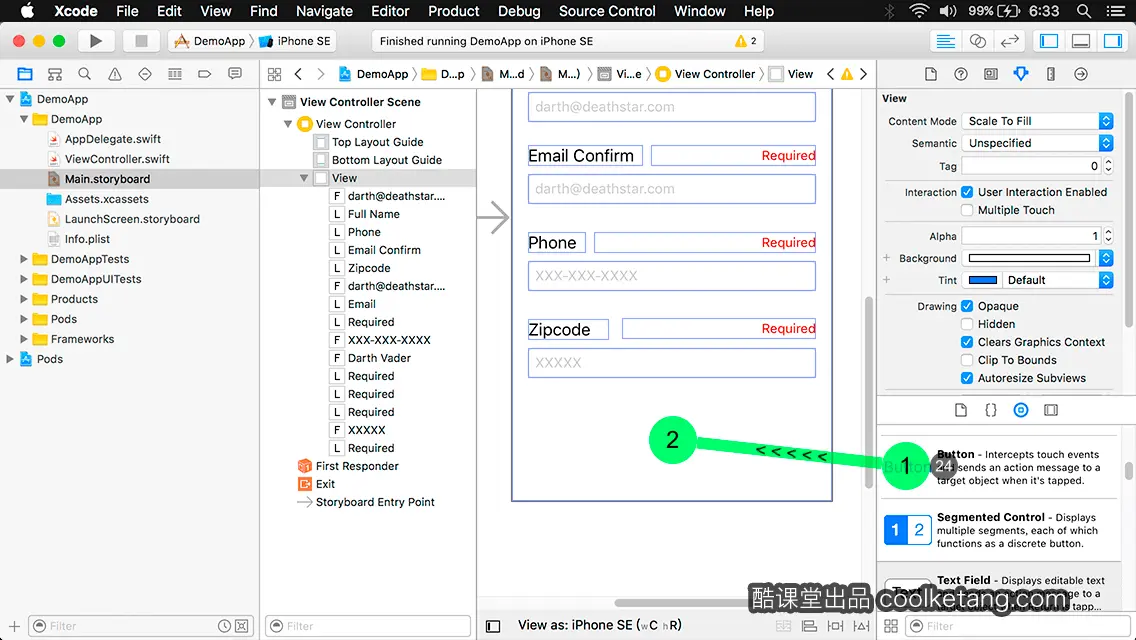This screenshot has height=640, width=1136.
Task: Open the Tint Default dropdown
Action: pos(1057,280)
